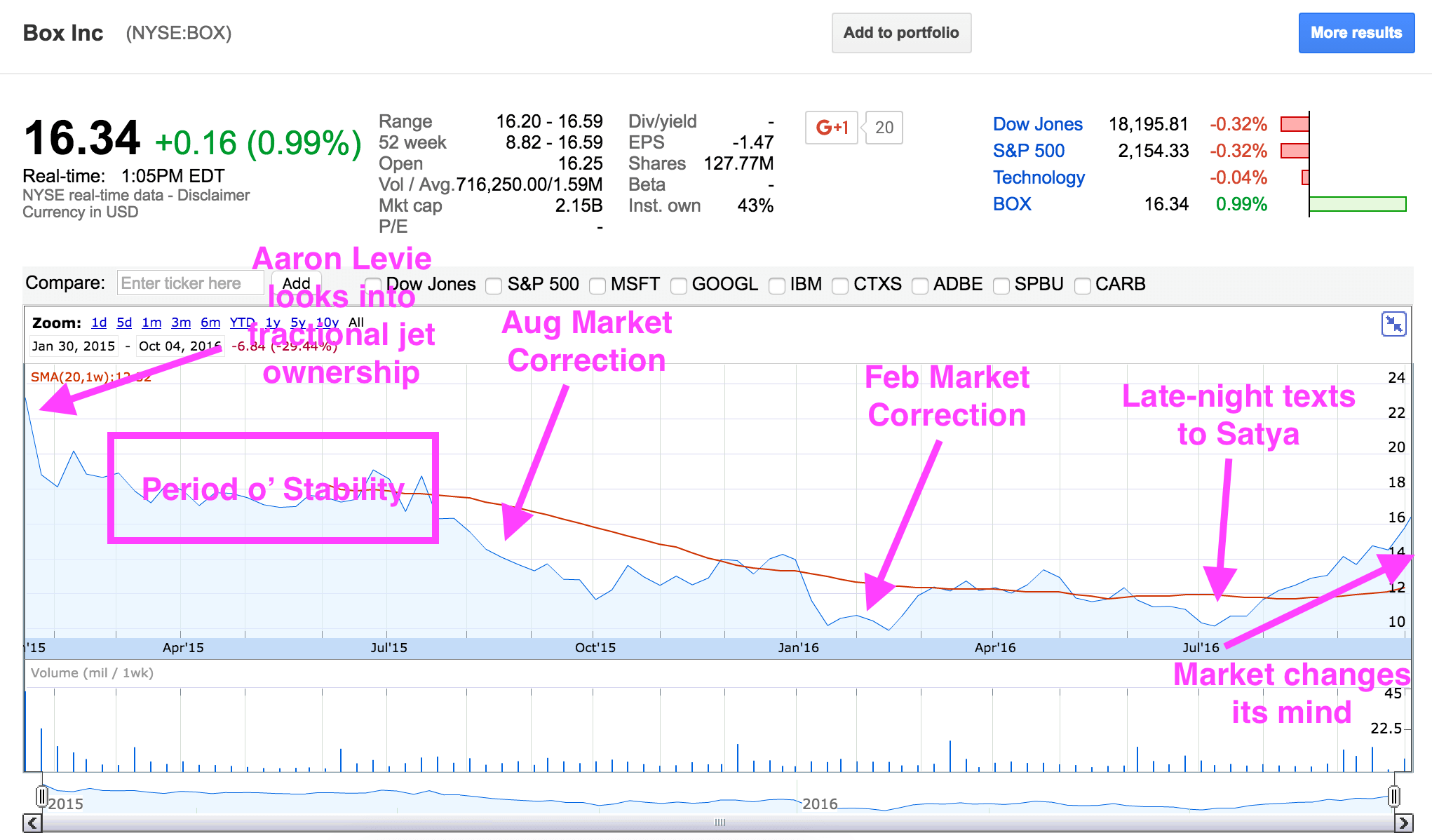
Task: Set zoom to 6m
Action: tap(210, 323)
